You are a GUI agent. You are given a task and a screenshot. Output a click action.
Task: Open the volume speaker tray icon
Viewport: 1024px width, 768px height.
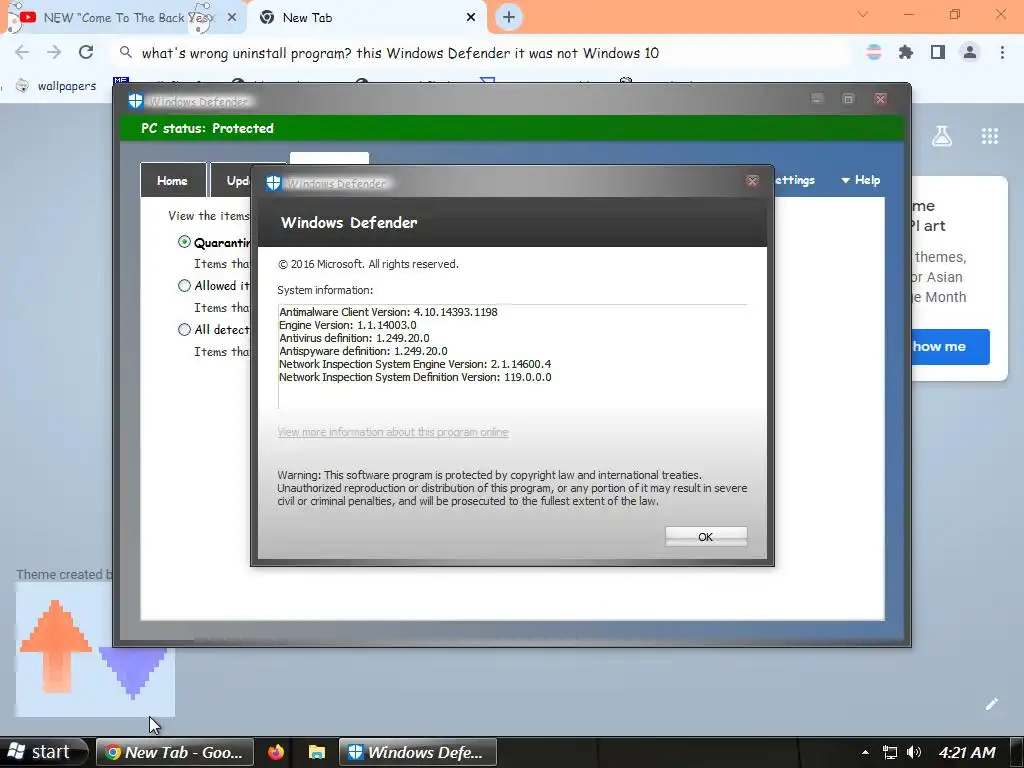click(x=914, y=752)
